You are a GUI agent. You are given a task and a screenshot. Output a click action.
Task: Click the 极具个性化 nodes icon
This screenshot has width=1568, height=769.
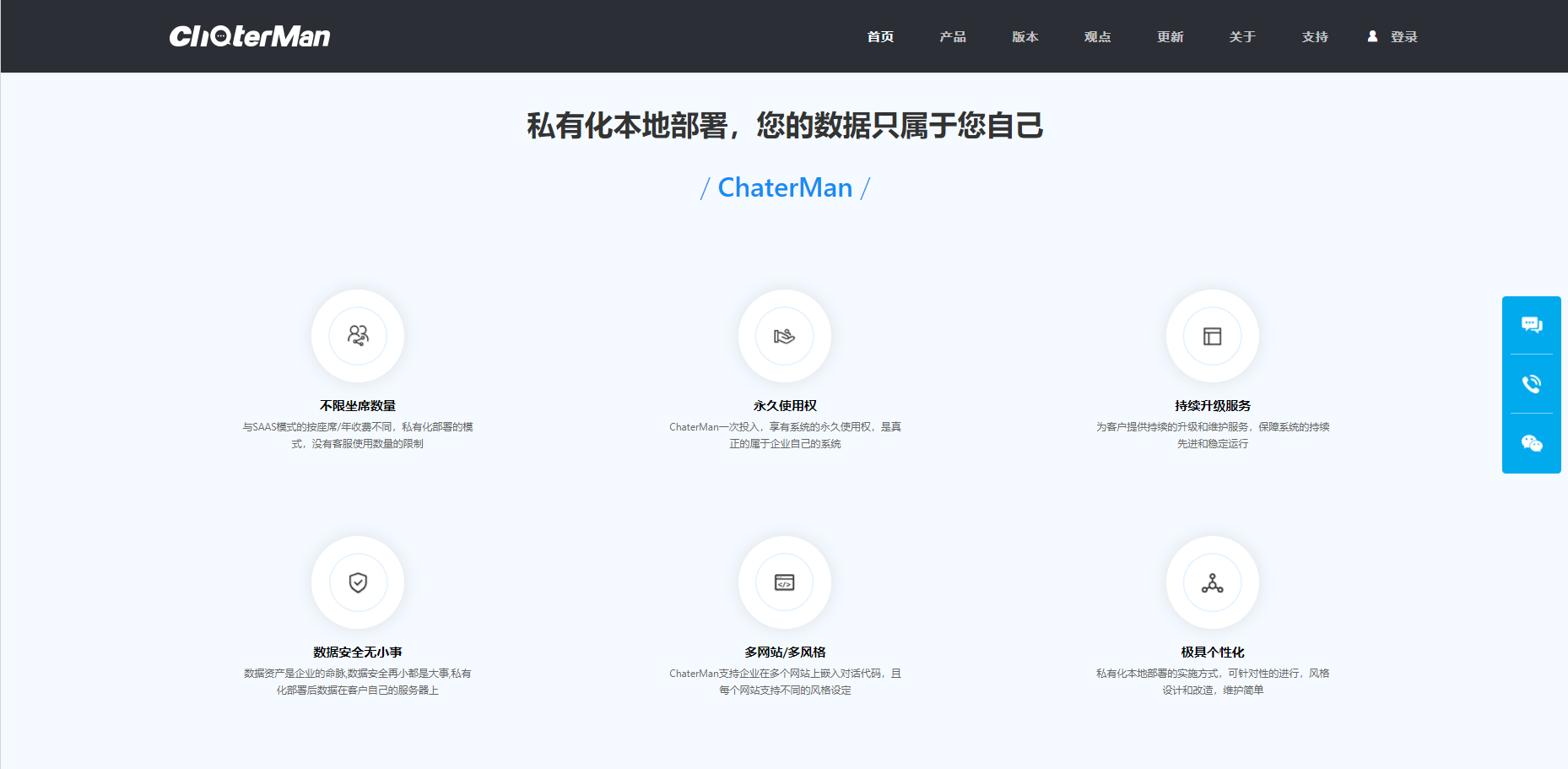click(x=1213, y=582)
